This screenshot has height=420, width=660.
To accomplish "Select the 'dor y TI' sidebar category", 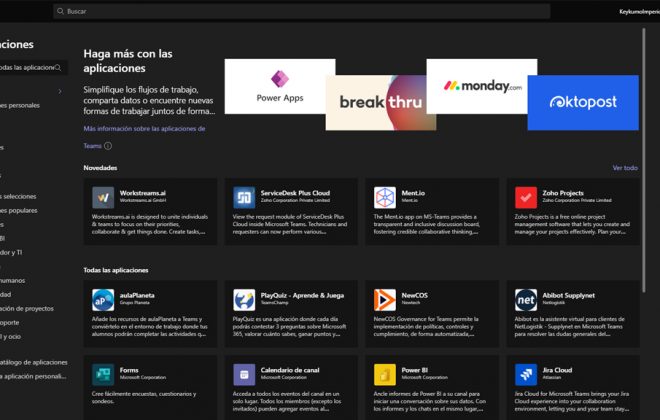I will [11, 253].
